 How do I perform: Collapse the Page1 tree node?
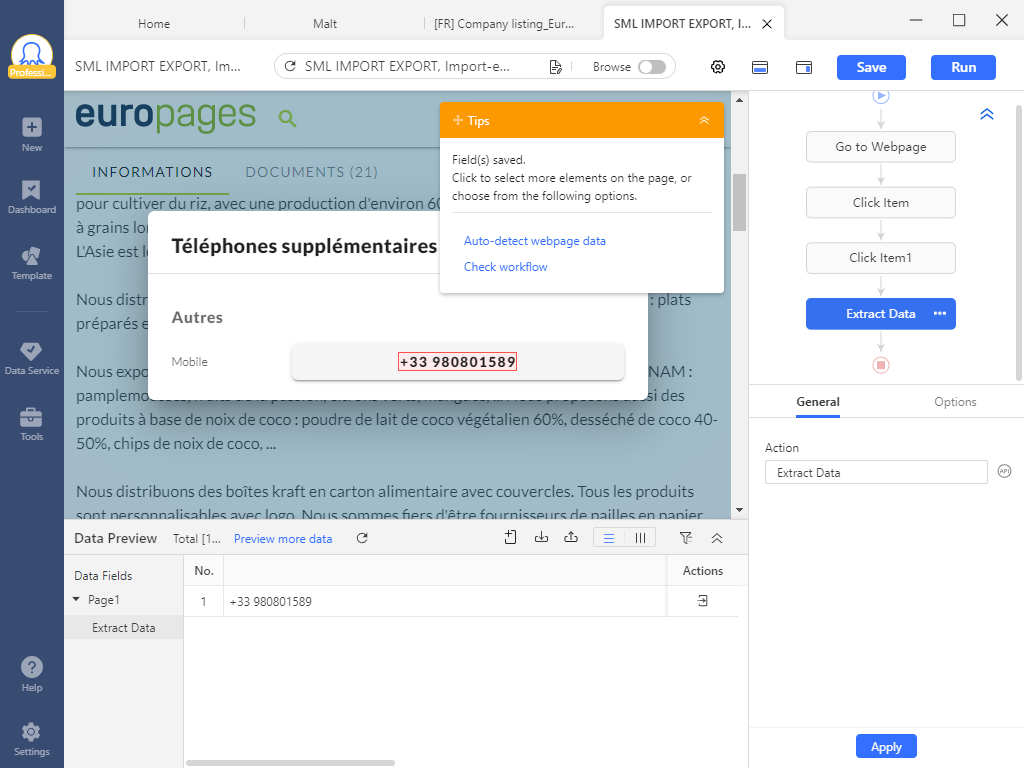pos(76,599)
